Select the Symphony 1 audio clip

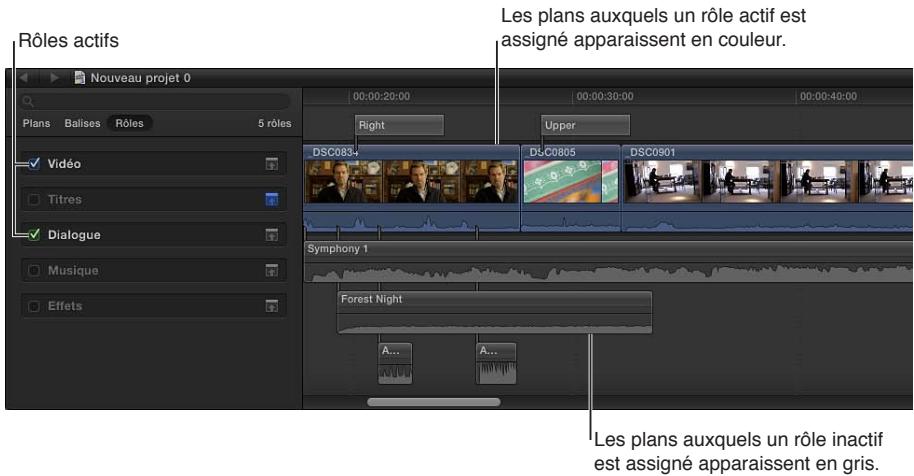tap(609, 262)
